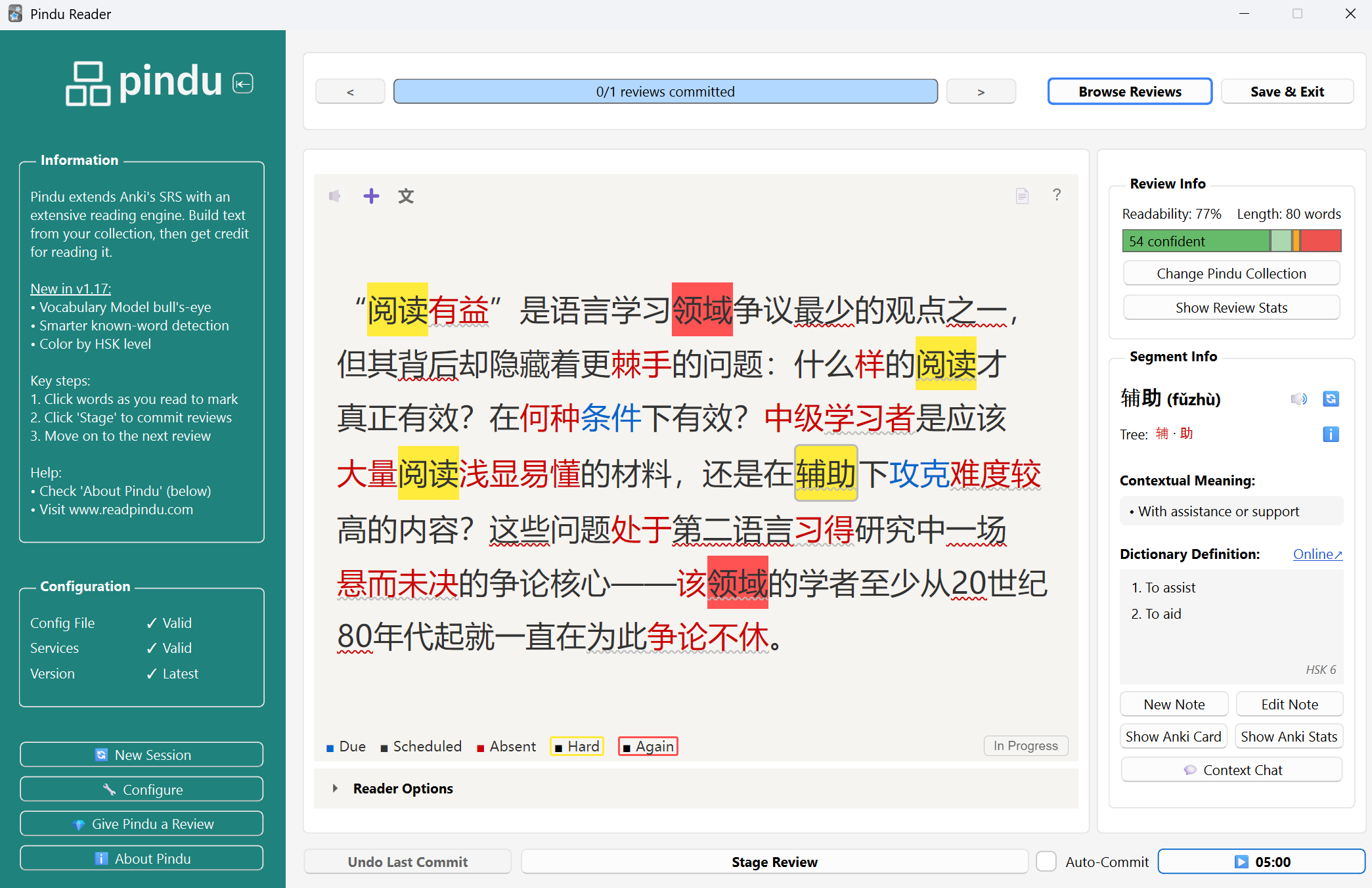The image size is (1372, 888).
Task: Minimize the Pindu Reader window
Action: [1244, 14]
